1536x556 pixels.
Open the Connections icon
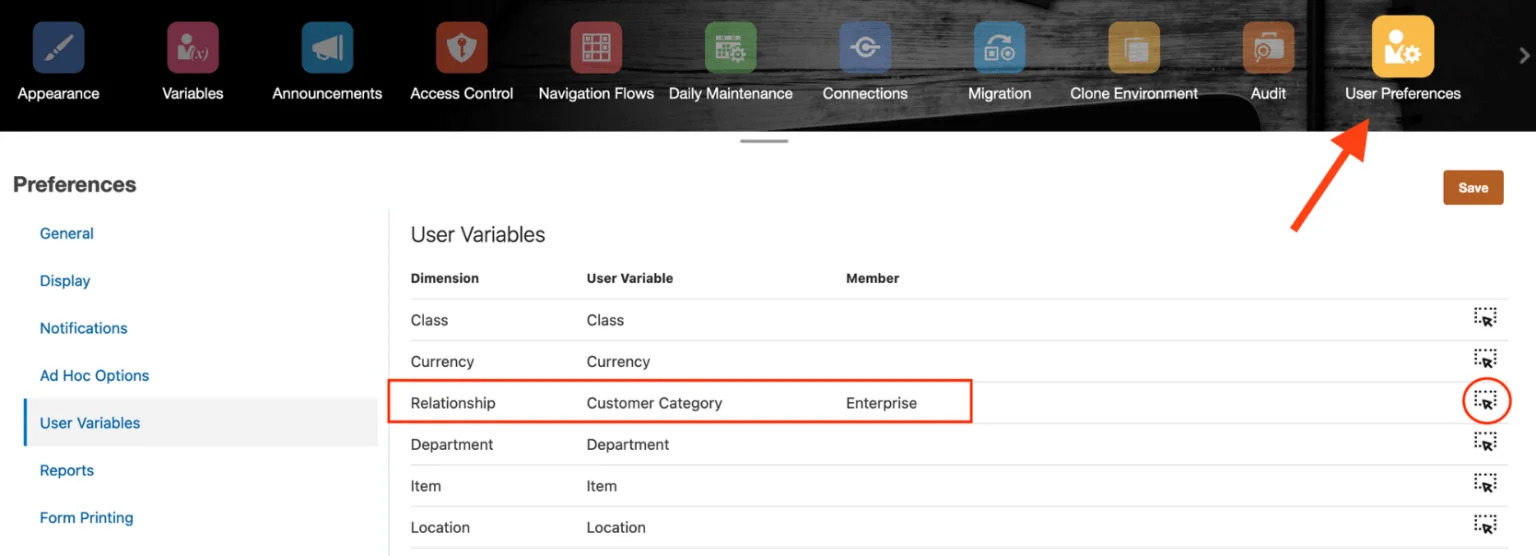865,48
